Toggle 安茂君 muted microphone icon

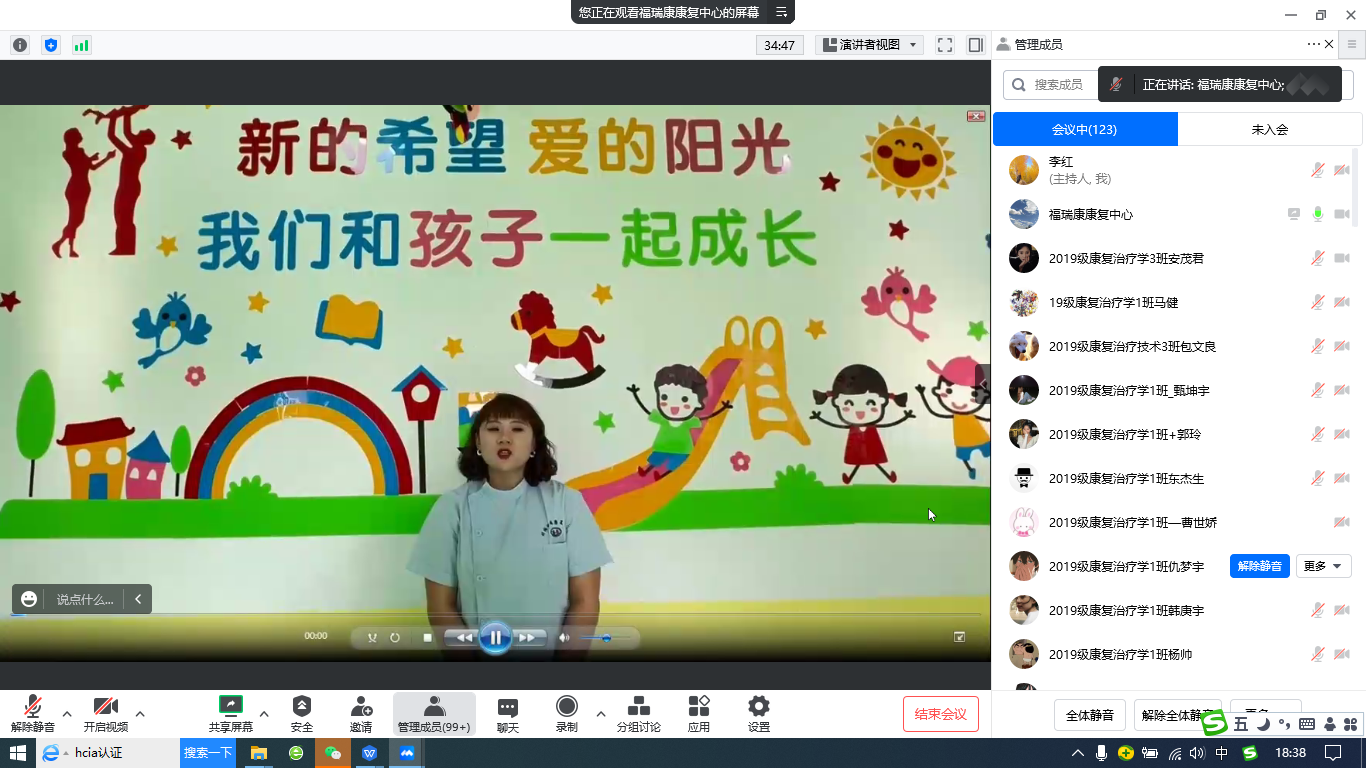(x=1318, y=258)
